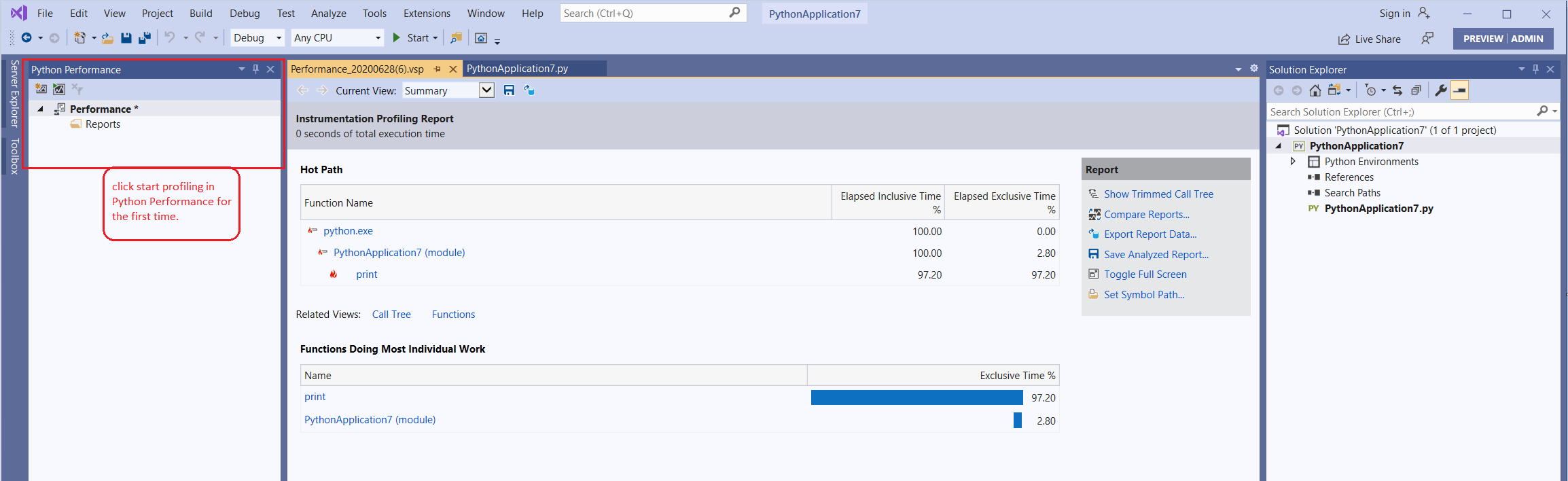1568x481 pixels.
Task: Launch Performance Wizard in Python Performance panel
Action: click(x=41, y=89)
